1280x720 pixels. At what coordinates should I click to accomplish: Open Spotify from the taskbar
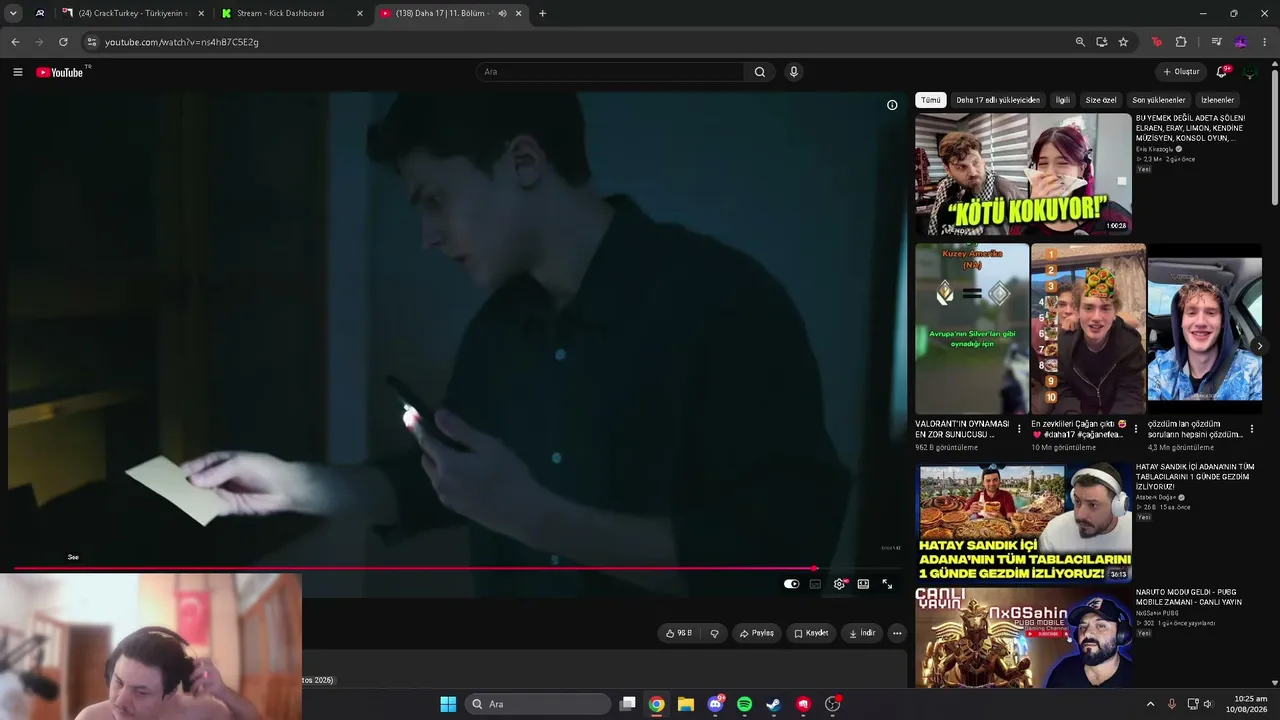coord(744,704)
